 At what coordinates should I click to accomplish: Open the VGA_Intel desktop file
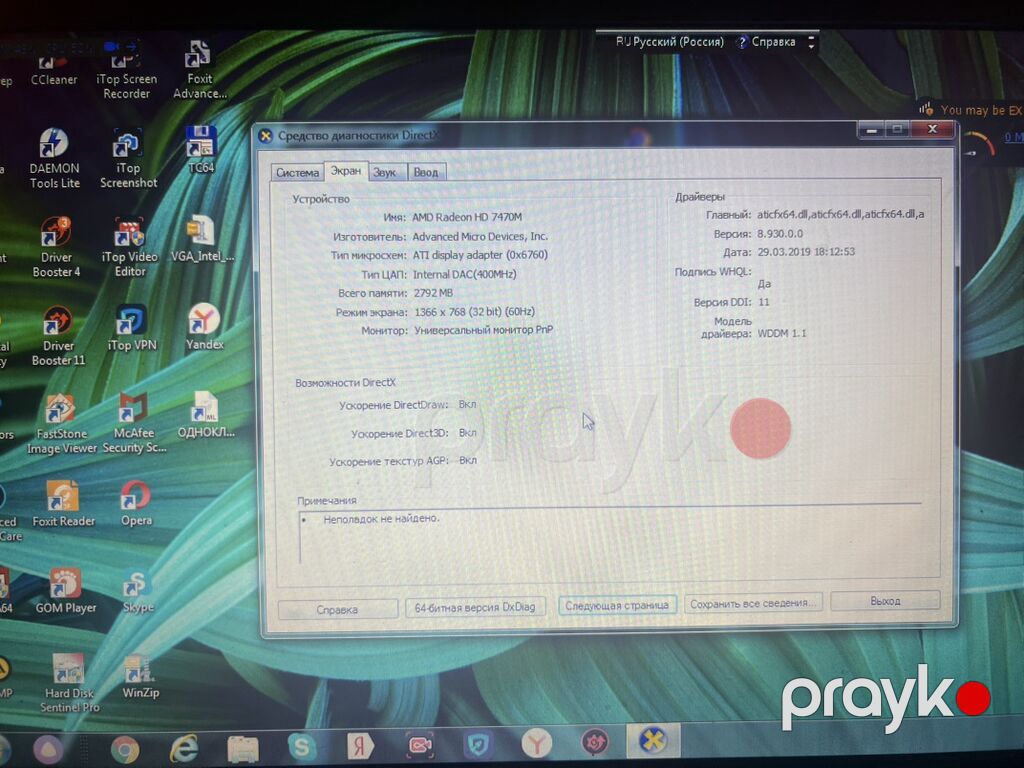[202, 238]
